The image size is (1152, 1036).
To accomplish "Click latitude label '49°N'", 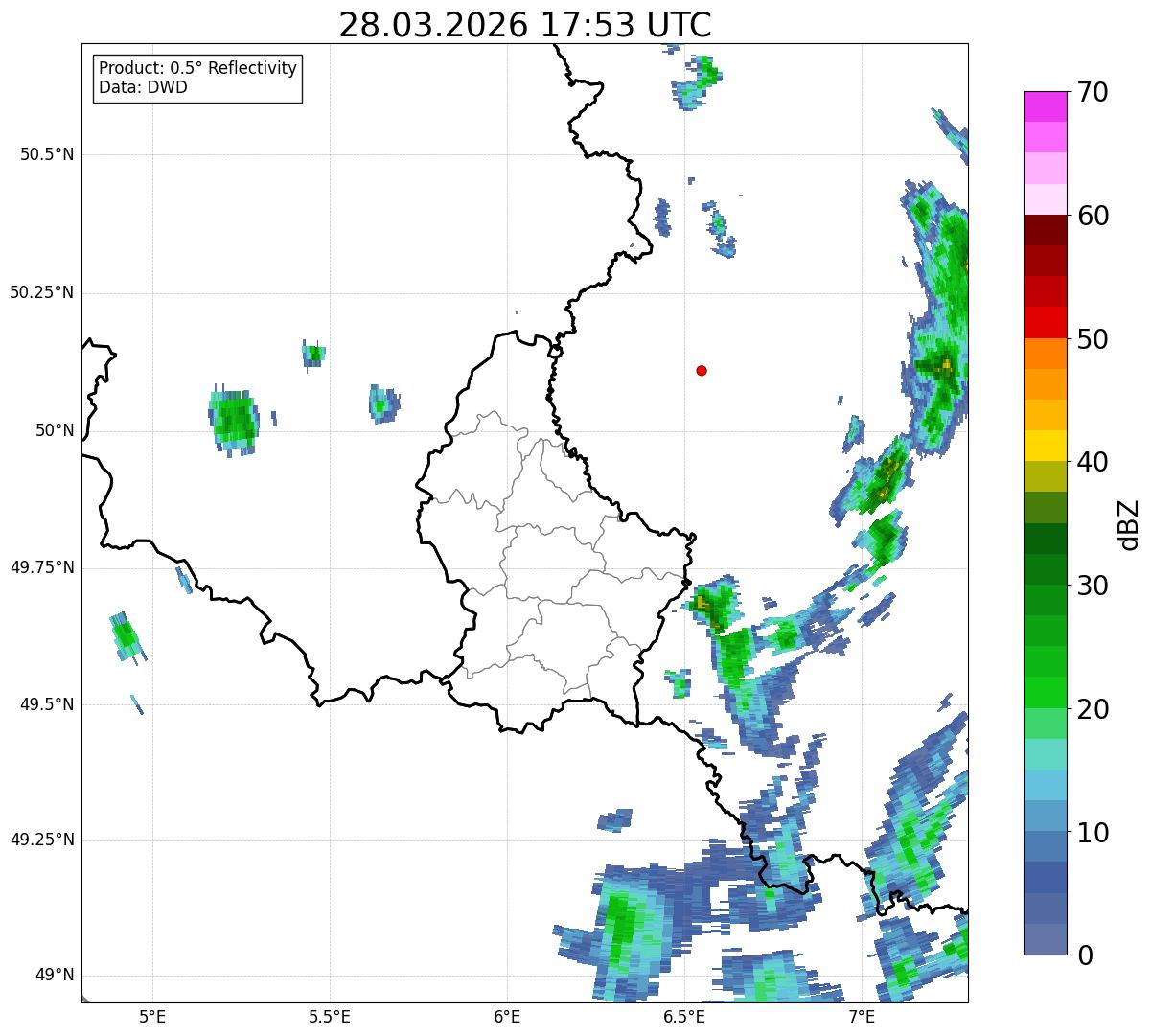I will pos(55,976).
